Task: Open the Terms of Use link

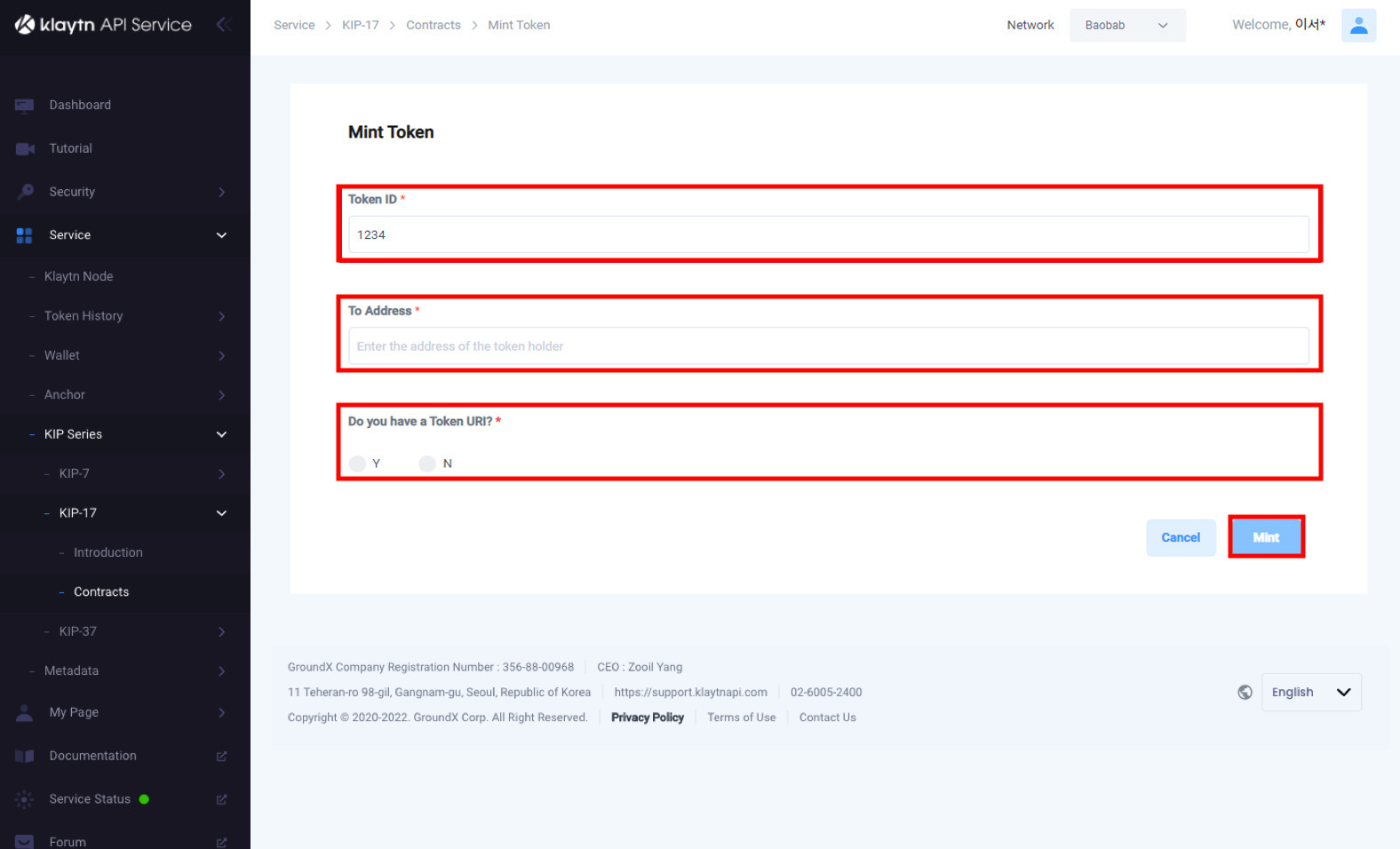Action: 742,718
